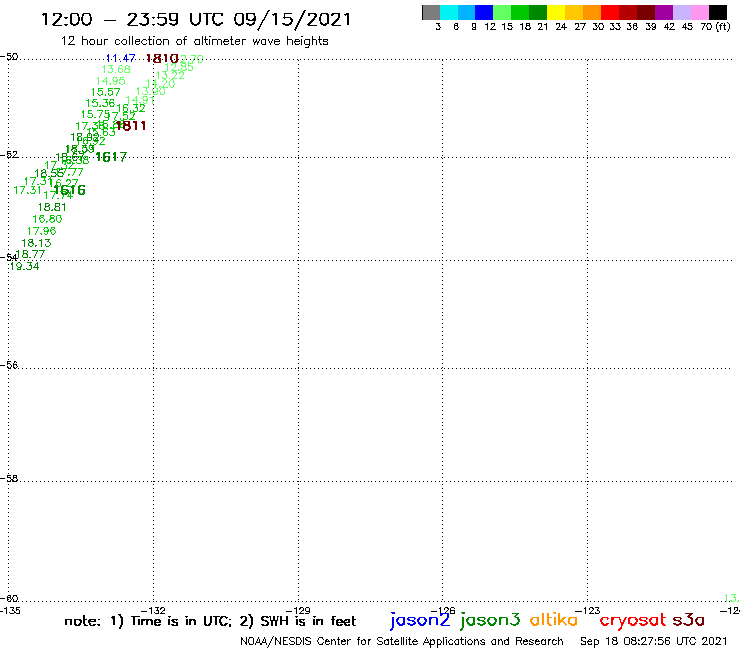Image resolution: width=740 pixels, height=650 pixels.
Task: Select the 'Sep 18 08:27:56 UTC 2021' timestamp
Action: (x=654, y=641)
